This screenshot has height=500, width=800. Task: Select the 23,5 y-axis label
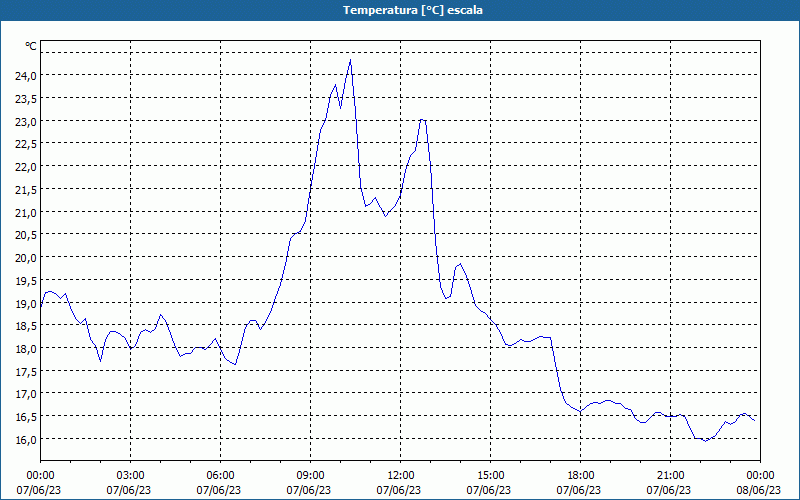click(26, 99)
